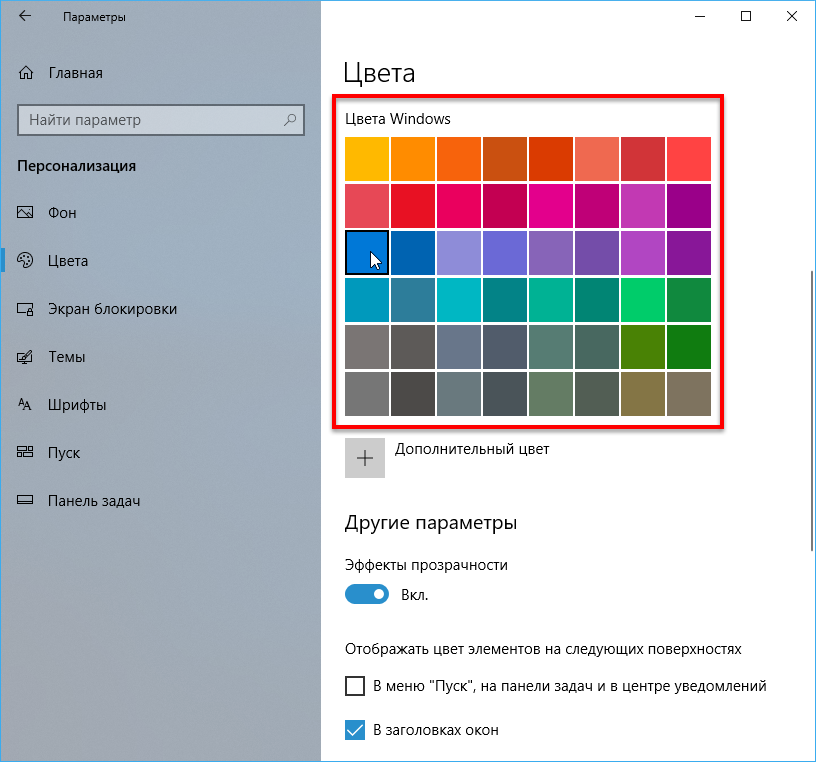816x762 pixels.
Task: Open the Пуск start menu settings
Action: click(62, 453)
